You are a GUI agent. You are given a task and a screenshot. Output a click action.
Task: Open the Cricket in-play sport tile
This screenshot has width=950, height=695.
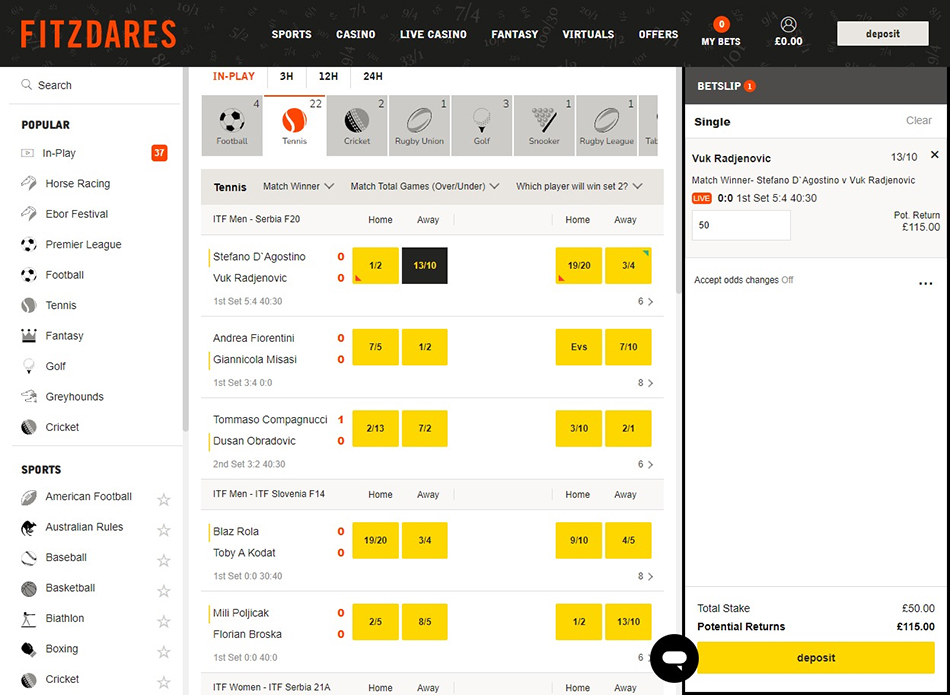click(357, 126)
